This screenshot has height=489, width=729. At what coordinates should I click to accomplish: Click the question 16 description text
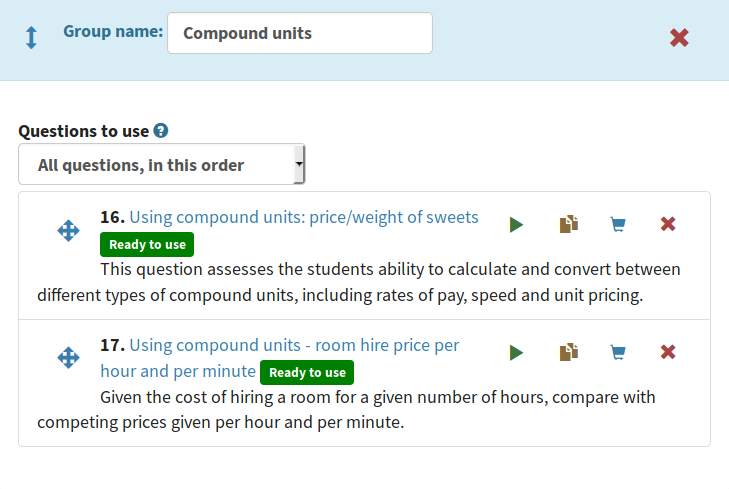[359, 282]
